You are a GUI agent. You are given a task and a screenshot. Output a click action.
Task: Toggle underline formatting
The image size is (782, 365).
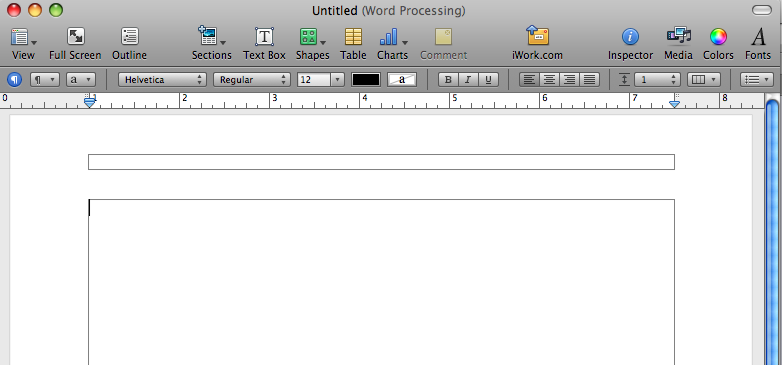point(488,80)
